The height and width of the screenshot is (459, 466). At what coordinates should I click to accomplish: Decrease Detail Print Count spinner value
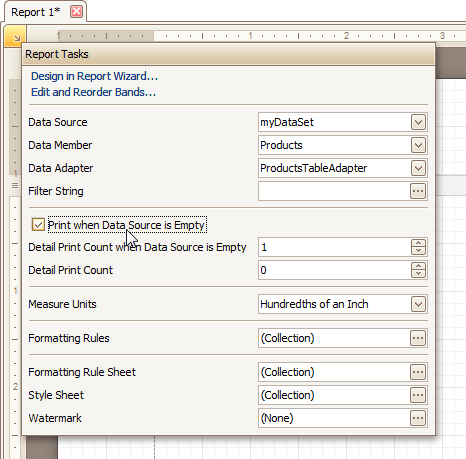pyautogui.click(x=418, y=274)
